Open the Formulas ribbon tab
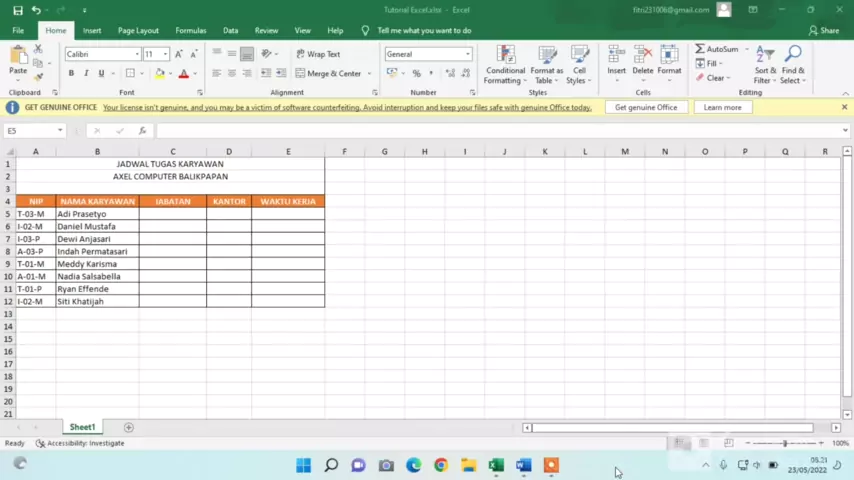 pyautogui.click(x=190, y=31)
